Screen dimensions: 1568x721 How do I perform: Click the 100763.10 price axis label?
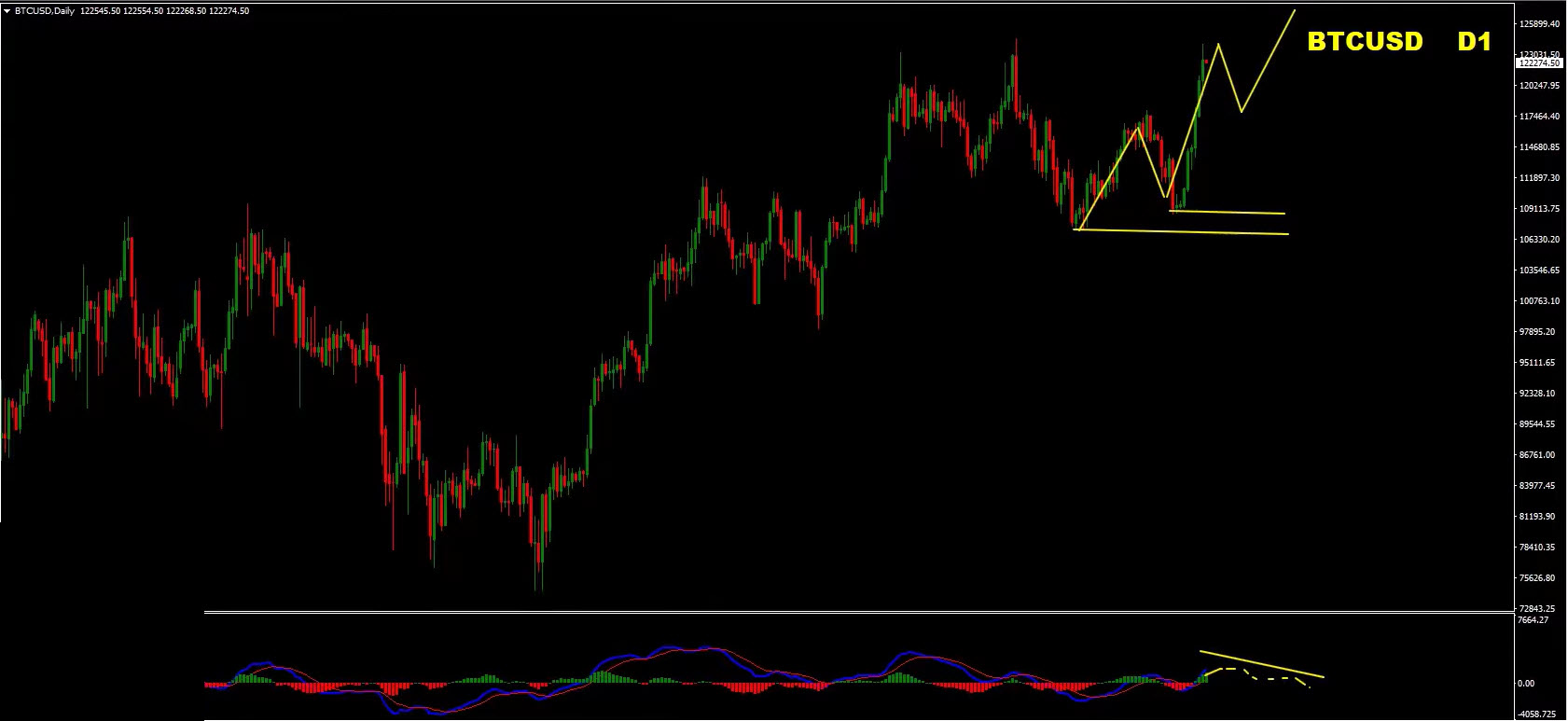pyautogui.click(x=1539, y=301)
